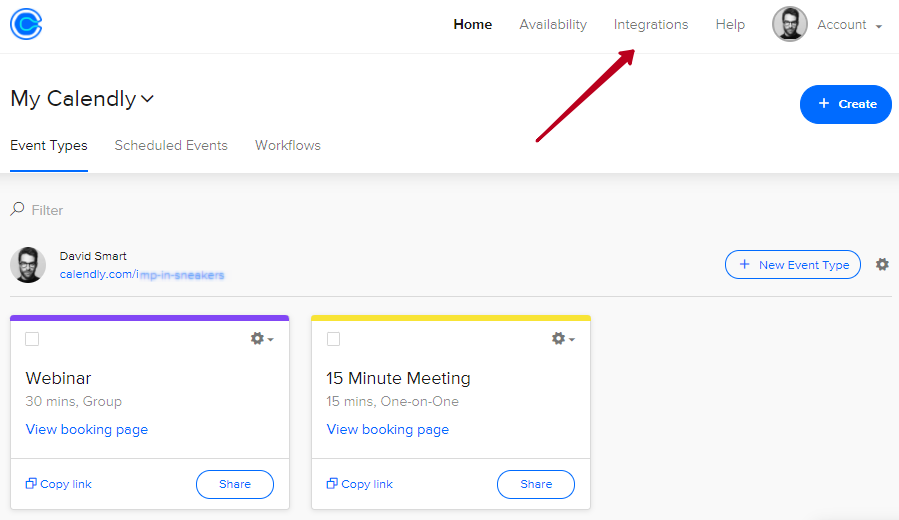
Task: Open the Help menu
Action: [x=730, y=25]
